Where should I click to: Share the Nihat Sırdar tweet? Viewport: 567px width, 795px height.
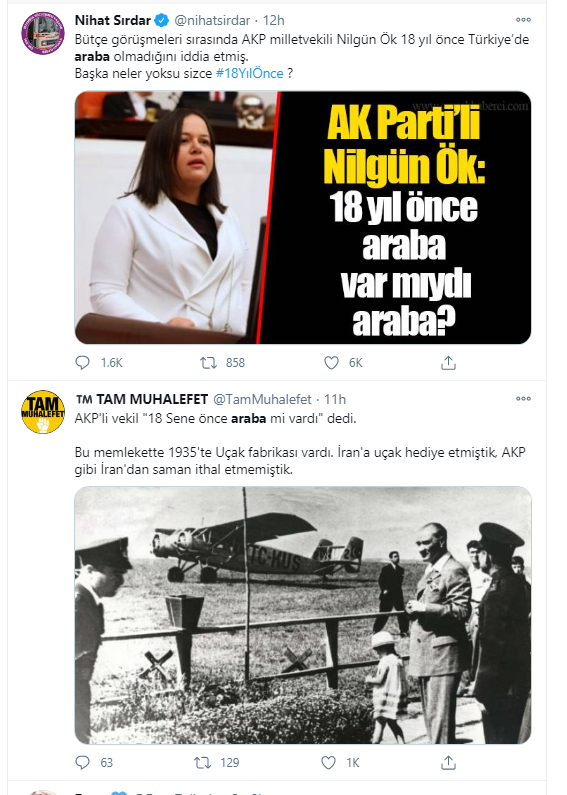click(x=448, y=363)
